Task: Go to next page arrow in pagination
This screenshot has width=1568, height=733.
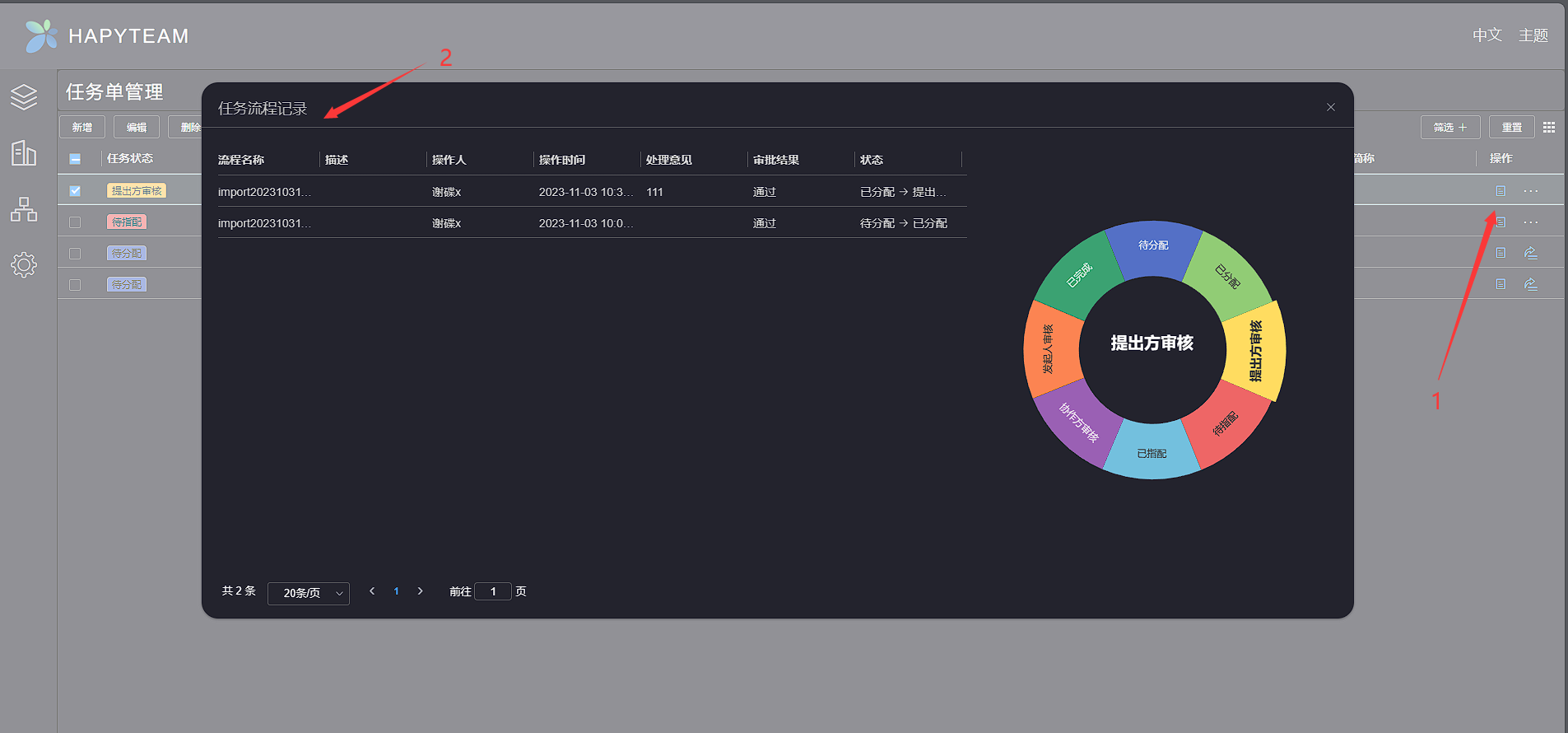Action: (x=421, y=591)
